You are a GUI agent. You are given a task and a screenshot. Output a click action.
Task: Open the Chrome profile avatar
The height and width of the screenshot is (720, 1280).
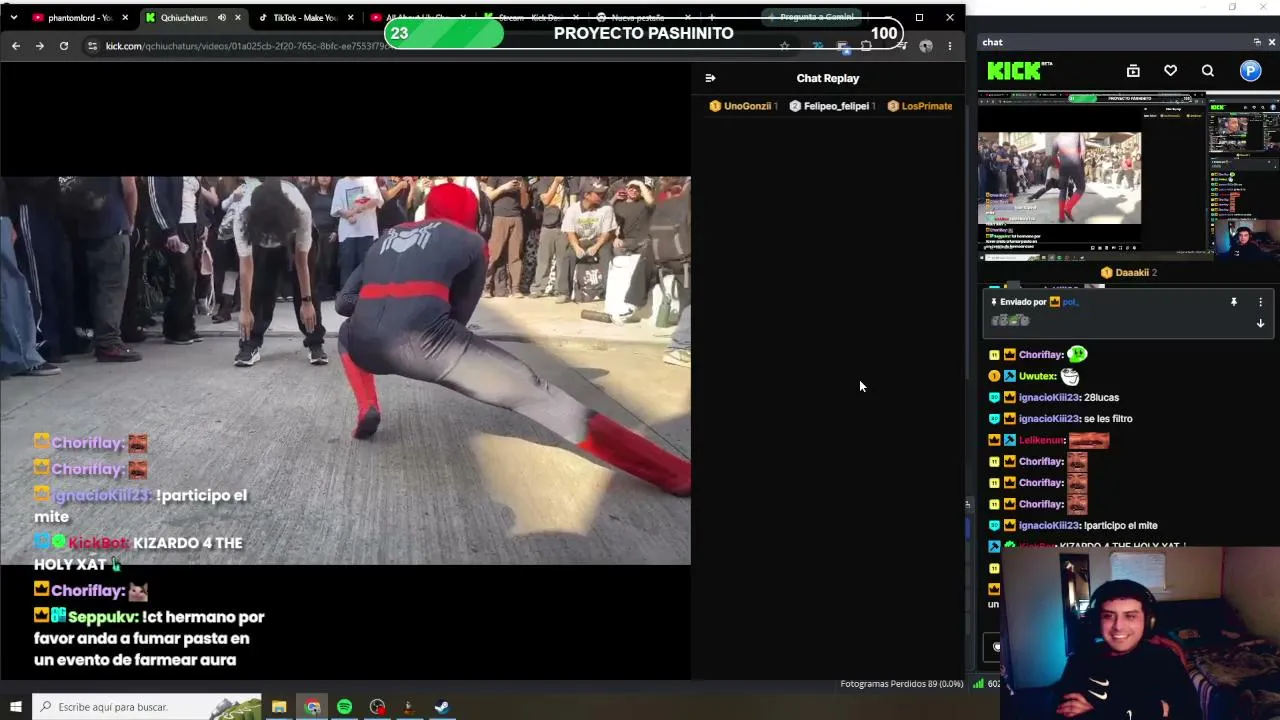[925, 46]
